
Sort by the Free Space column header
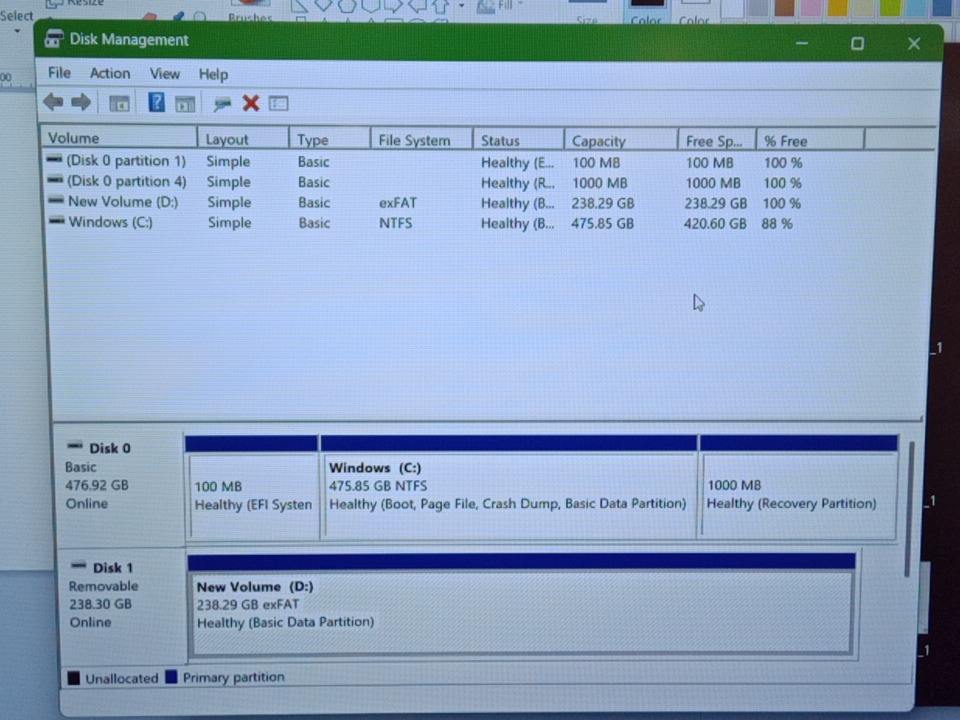(x=717, y=141)
